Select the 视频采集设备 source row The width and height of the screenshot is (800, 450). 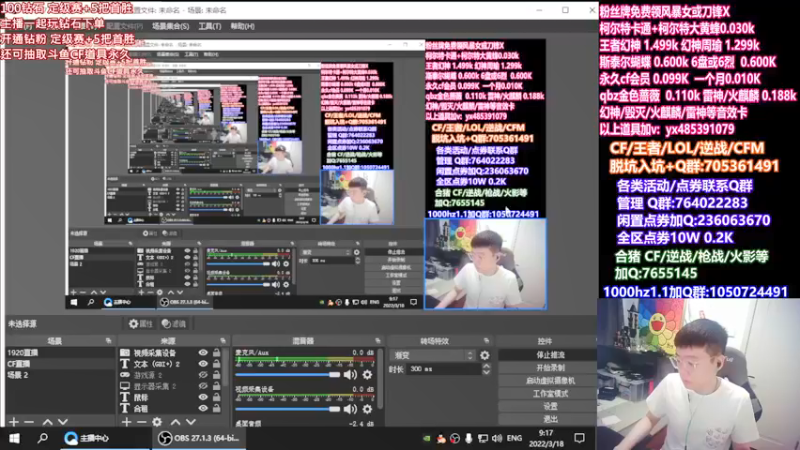tap(172, 353)
